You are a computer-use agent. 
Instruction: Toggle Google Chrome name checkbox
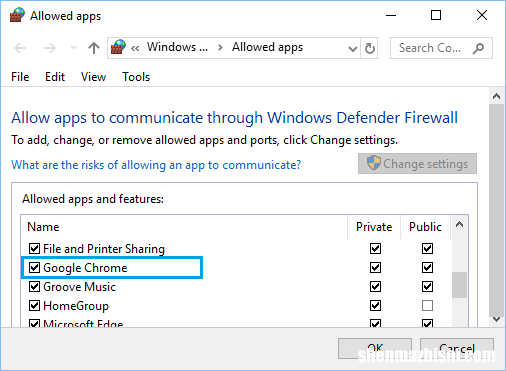click(34, 267)
